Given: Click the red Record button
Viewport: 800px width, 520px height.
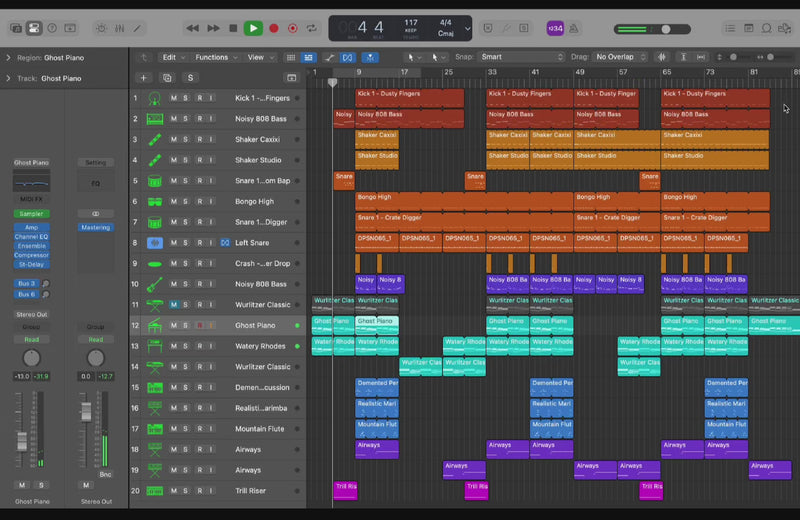Looking at the screenshot, I should [273, 29].
